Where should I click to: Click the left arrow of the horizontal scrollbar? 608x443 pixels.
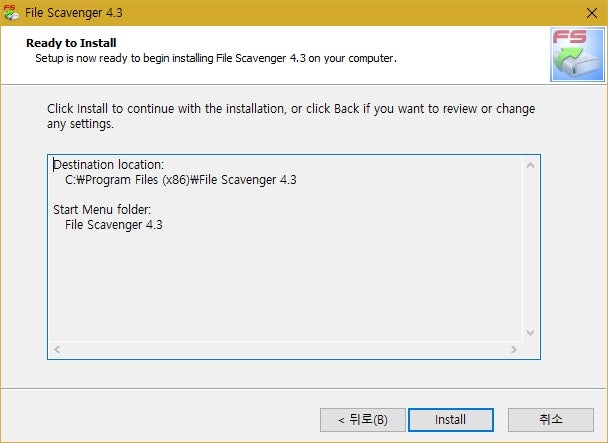coord(57,350)
